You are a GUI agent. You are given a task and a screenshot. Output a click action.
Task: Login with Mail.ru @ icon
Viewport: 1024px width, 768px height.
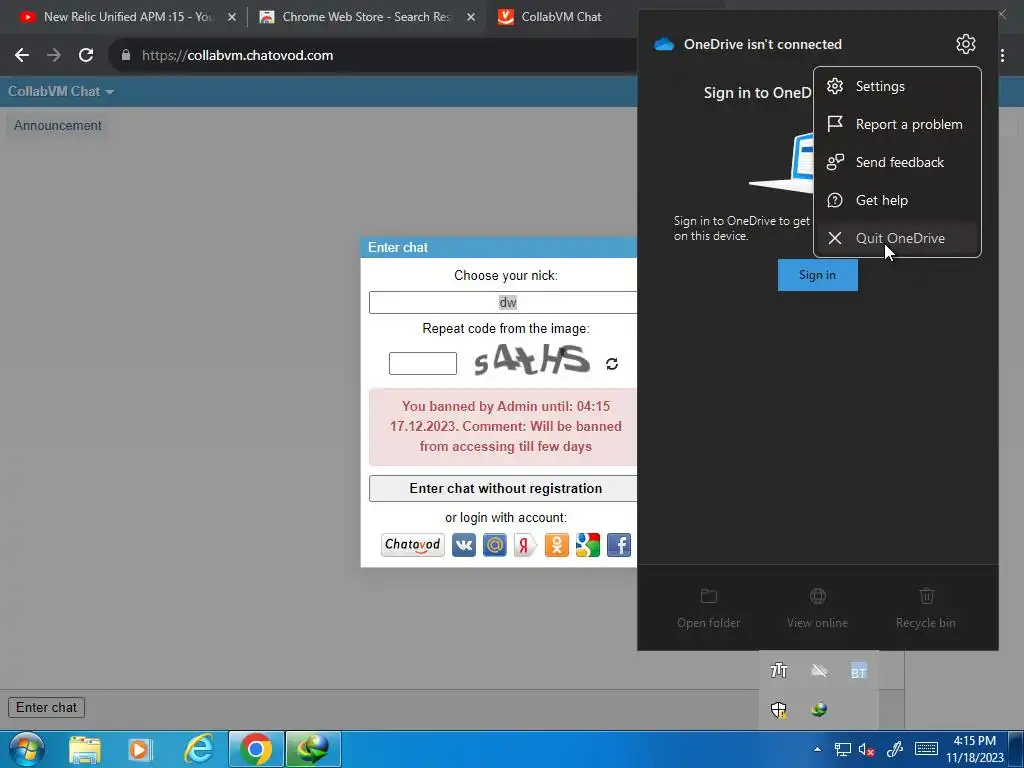pos(494,545)
